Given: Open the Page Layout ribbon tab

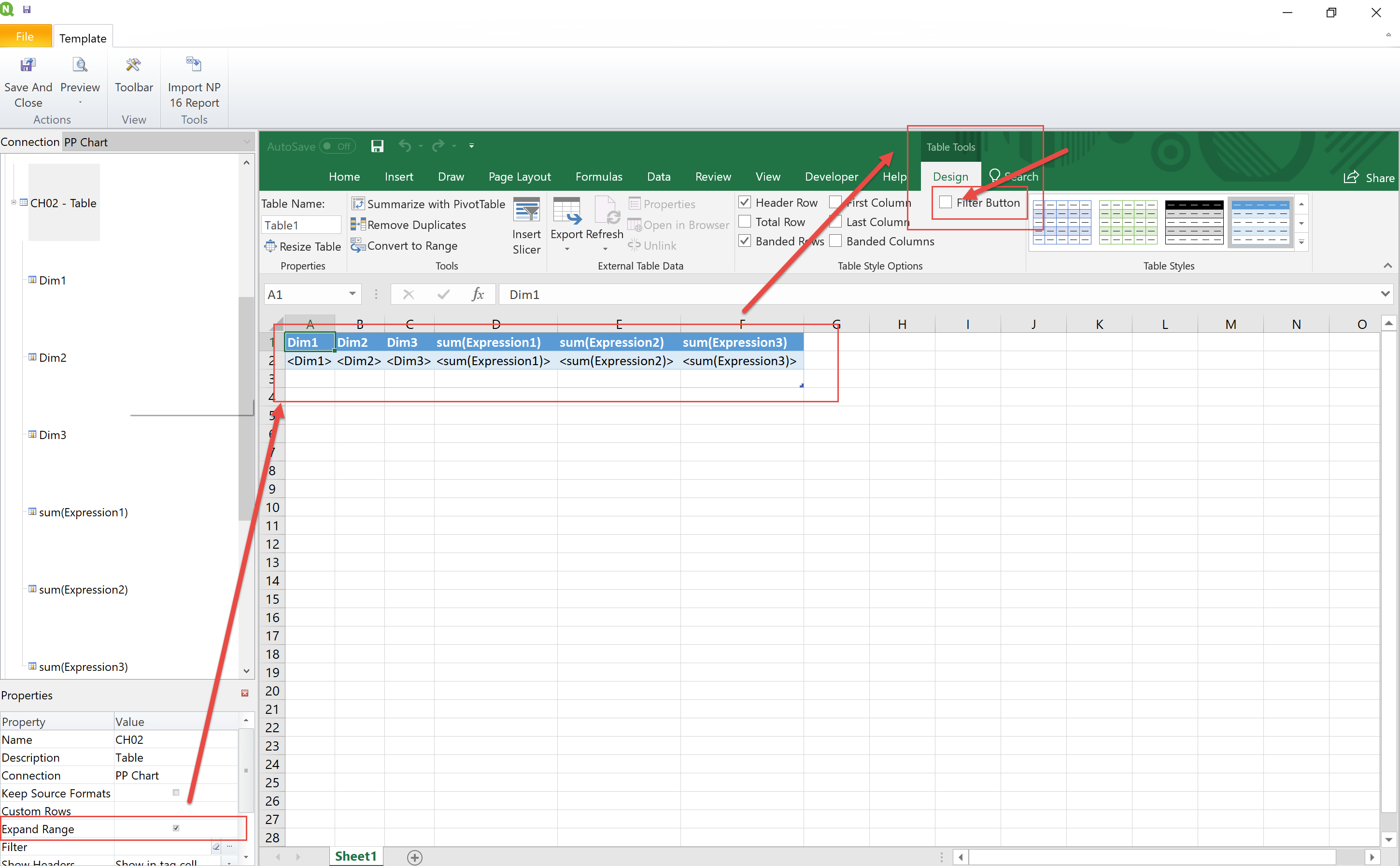Looking at the screenshot, I should coord(519,176).
